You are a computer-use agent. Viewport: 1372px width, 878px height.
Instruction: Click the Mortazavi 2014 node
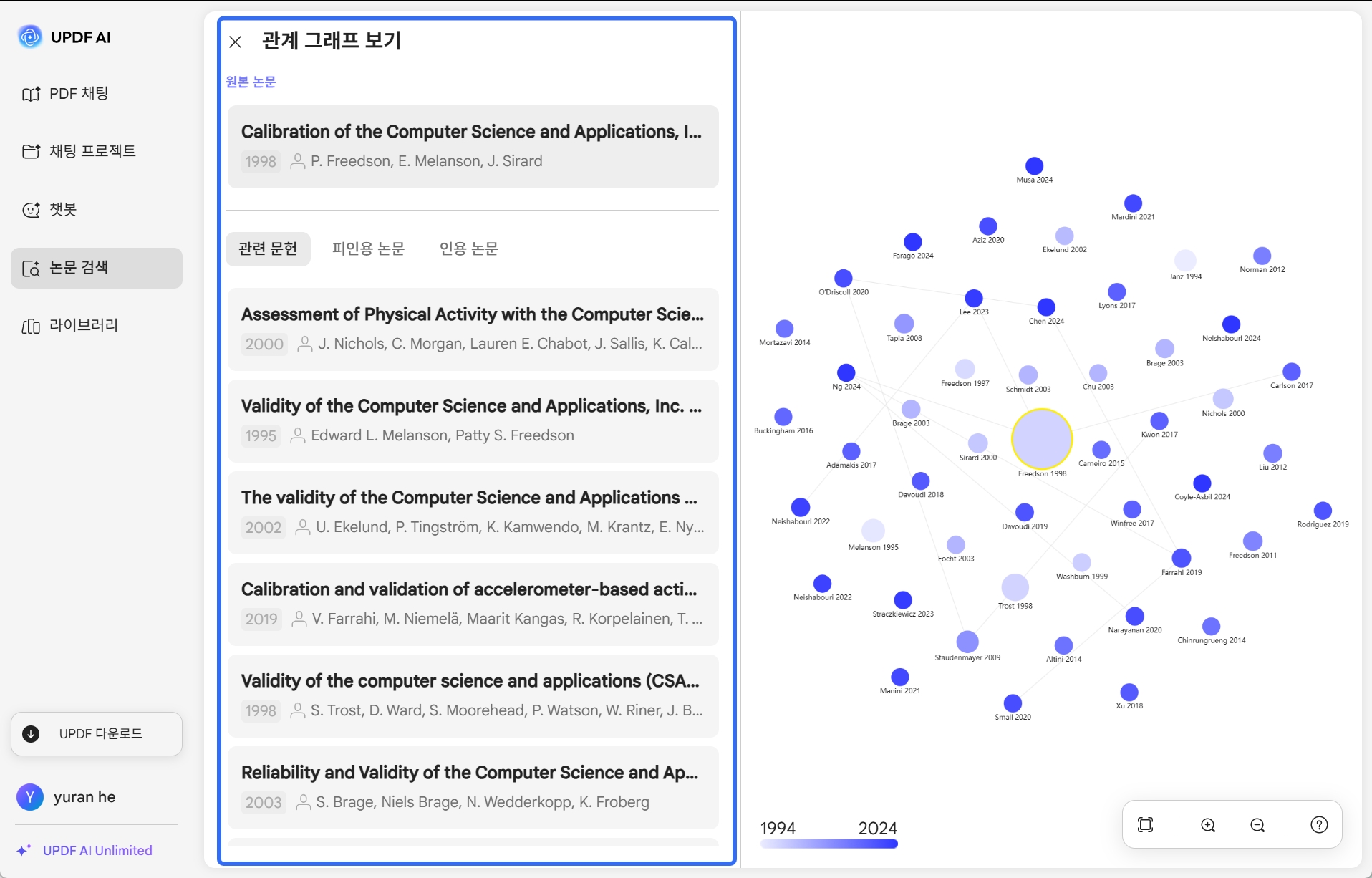point(785,329)
